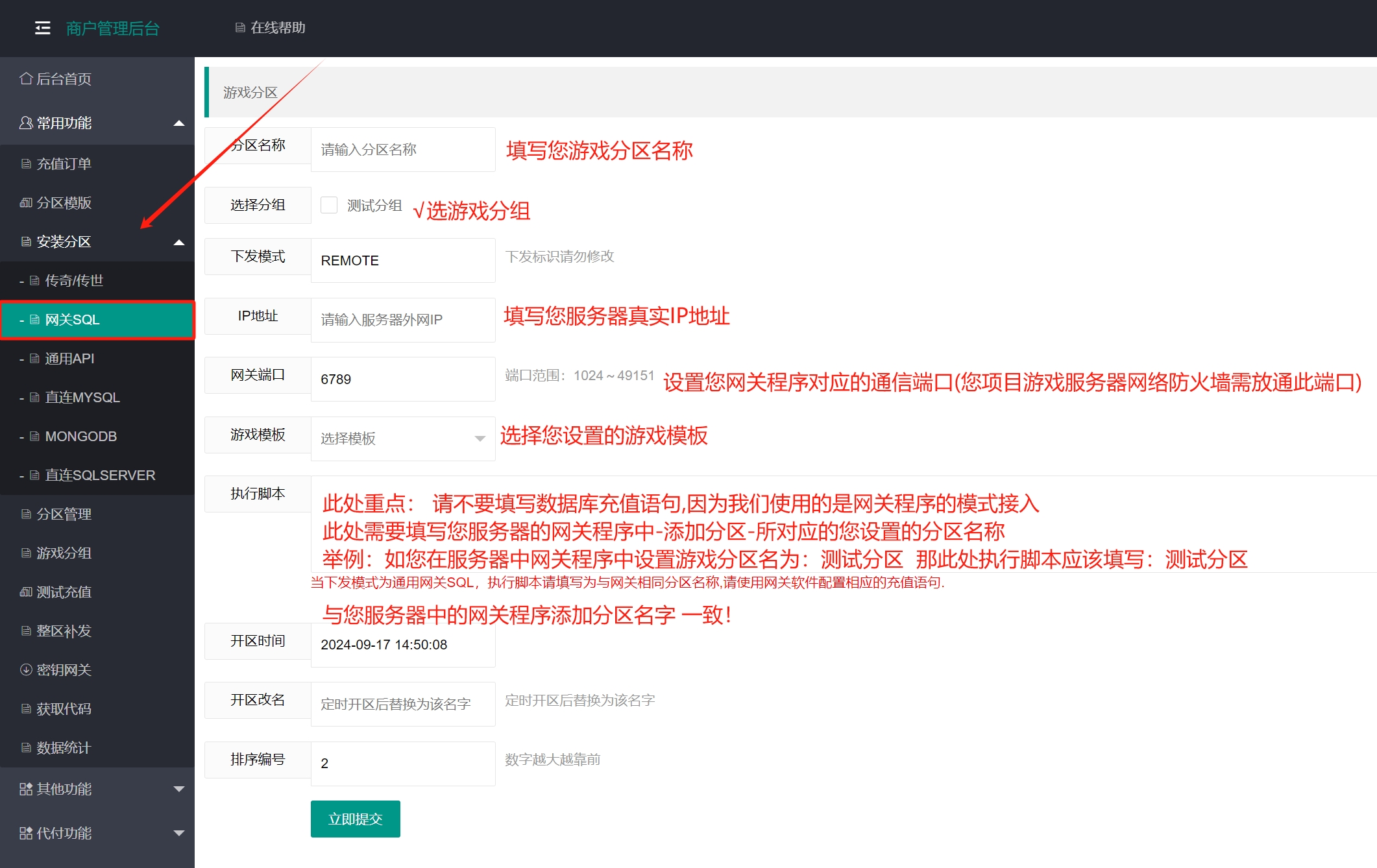This screenshot has width=1377, height=868.
Task: Collapse 常用功能 using its arrow
Action: [179, 123]
